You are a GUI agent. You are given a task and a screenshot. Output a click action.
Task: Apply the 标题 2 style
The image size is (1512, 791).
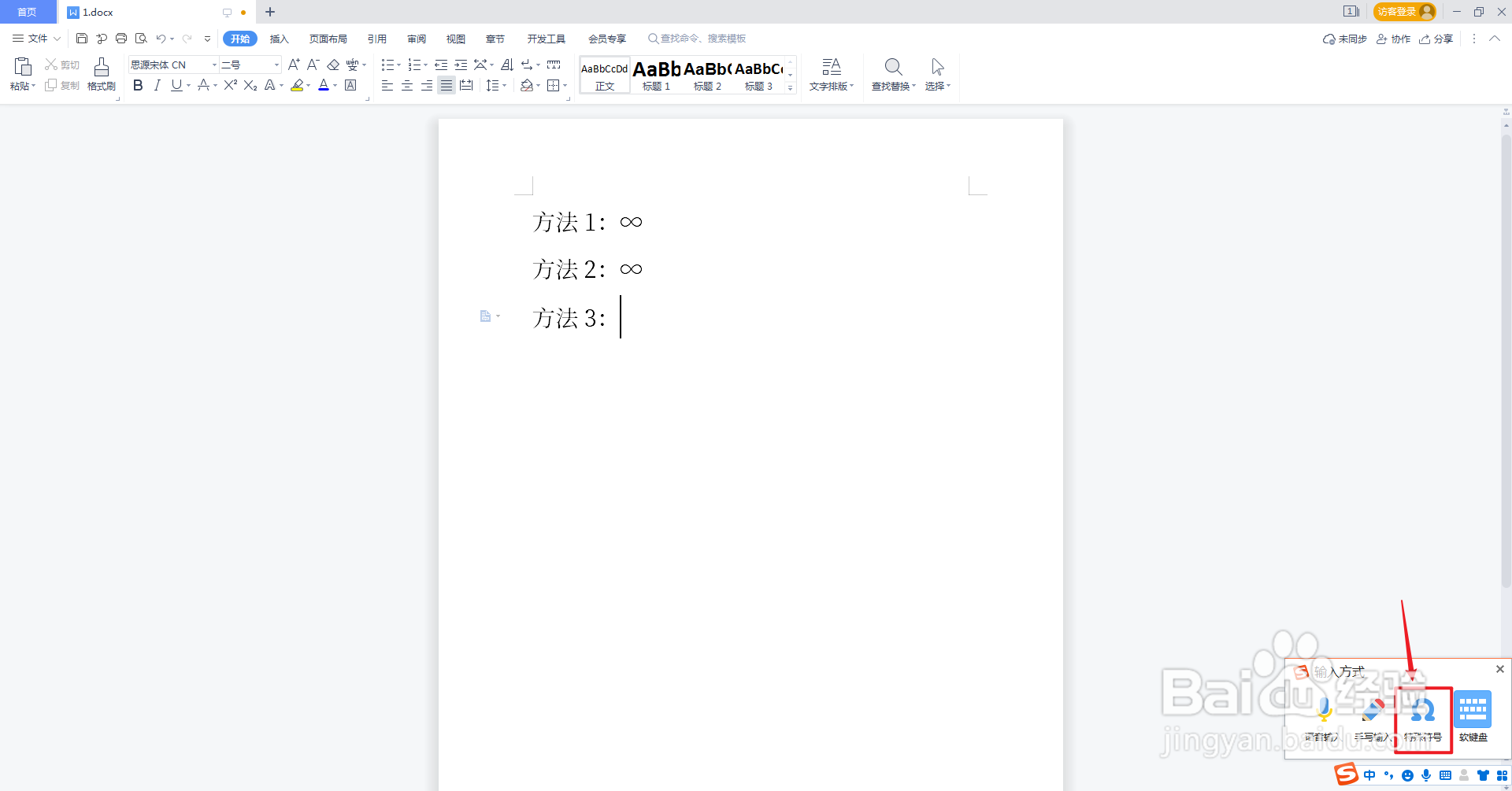click(707, 75)
